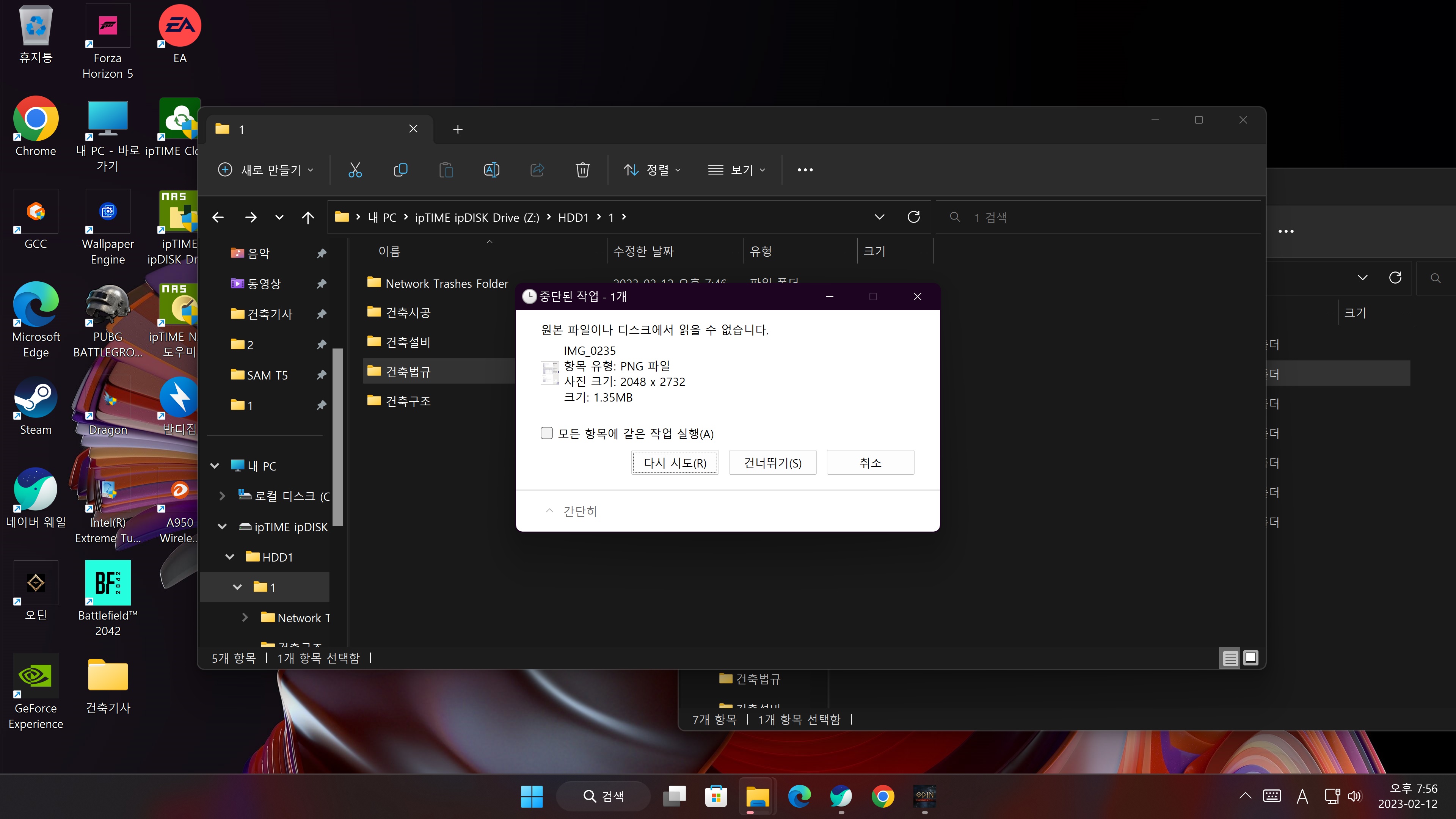Click HDD1 in the breadcrumb path
Screen dimensions: 1456x819
click(x=573, y=218)
